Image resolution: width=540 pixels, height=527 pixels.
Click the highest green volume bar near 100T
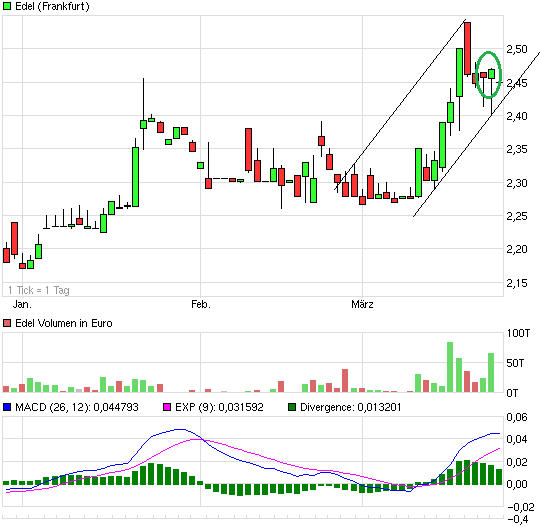click(450, 367)
